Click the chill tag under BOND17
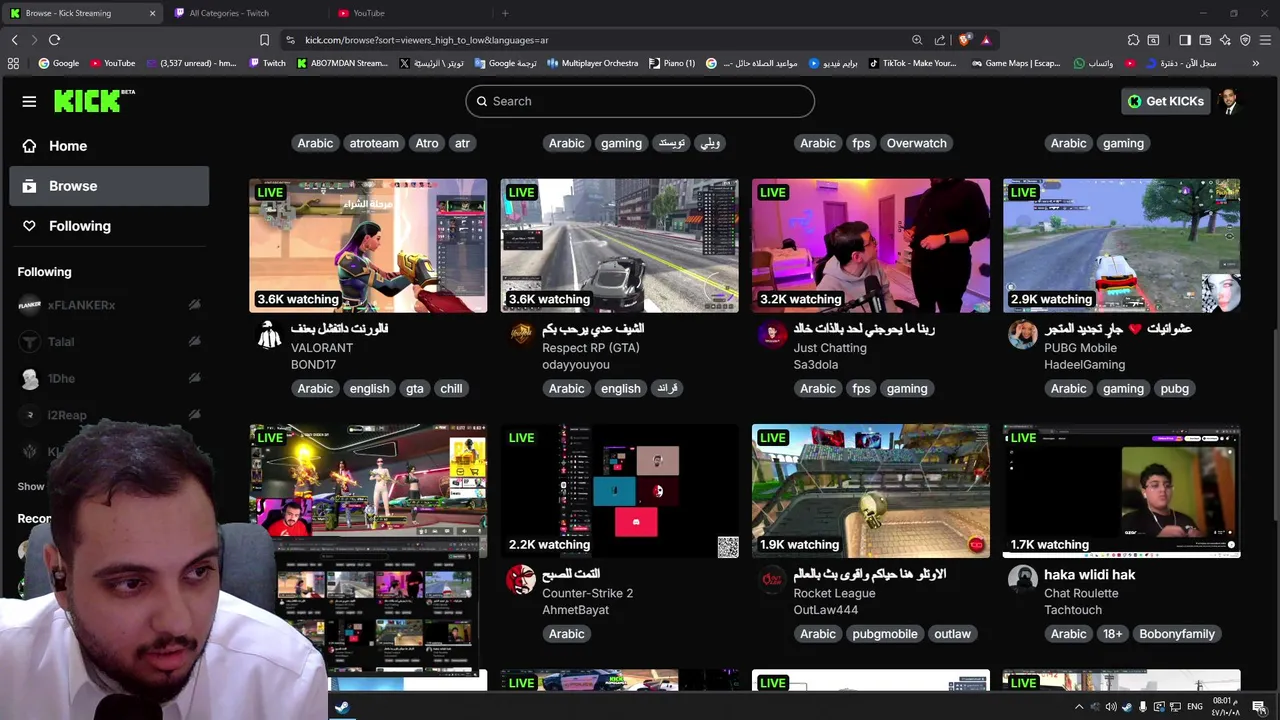This screenshot has width=1280, height=720. [x=451, y=388]
